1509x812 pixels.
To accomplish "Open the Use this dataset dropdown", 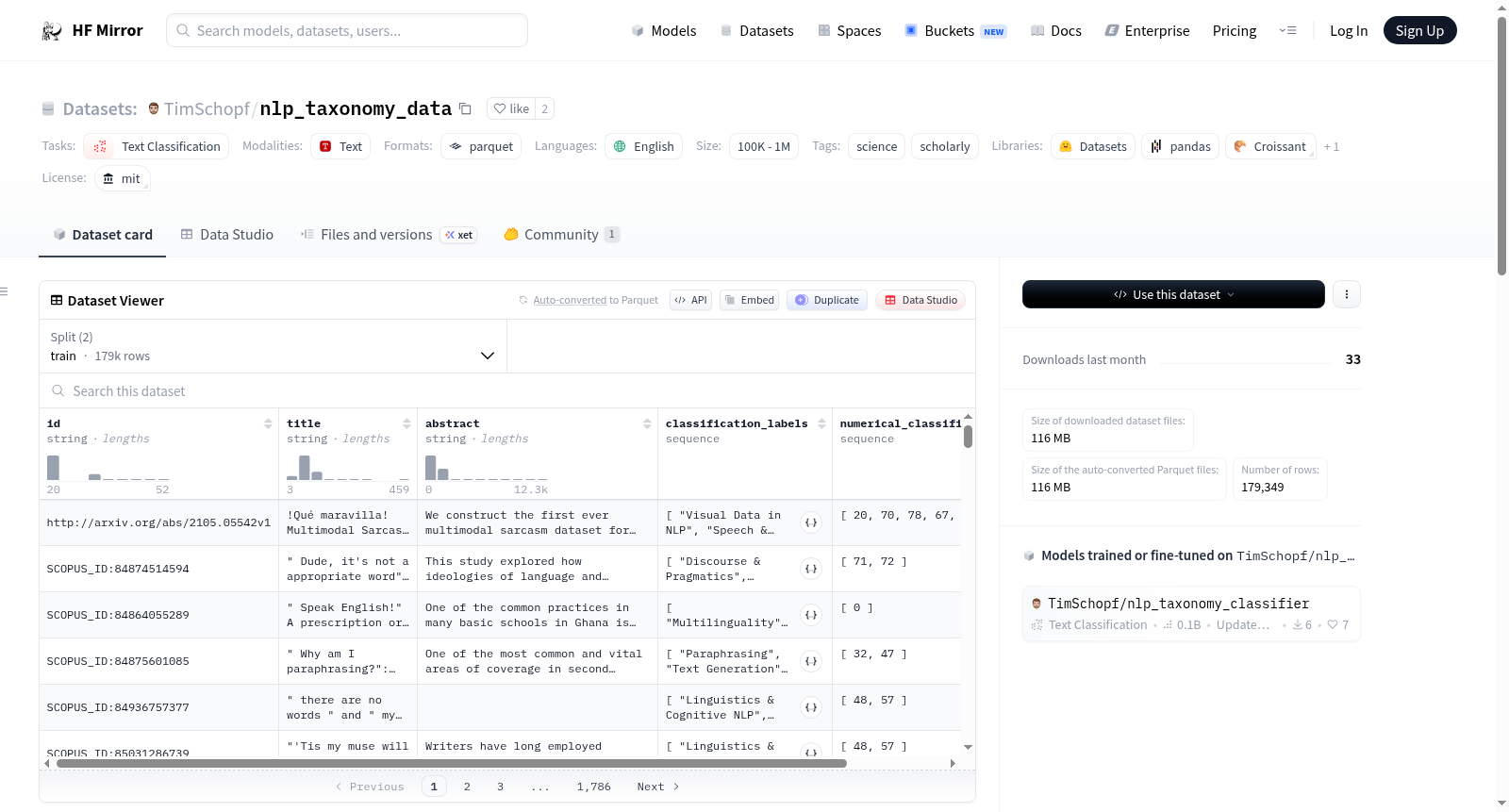I will 1173,294.
